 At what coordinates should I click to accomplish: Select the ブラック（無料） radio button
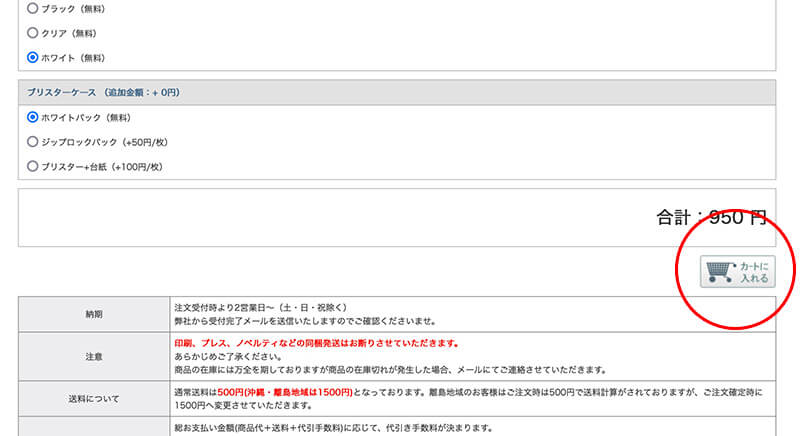(x=32, y=8)
